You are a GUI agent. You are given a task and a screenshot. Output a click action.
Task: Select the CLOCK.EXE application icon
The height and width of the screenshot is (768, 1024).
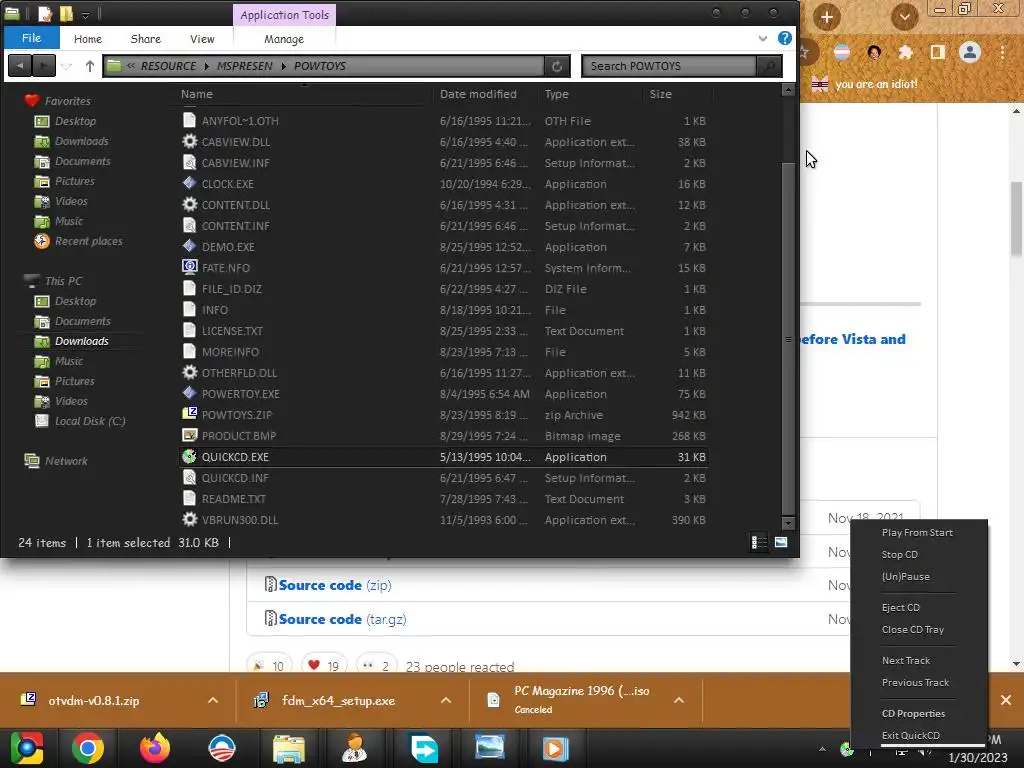pos(189,184)
